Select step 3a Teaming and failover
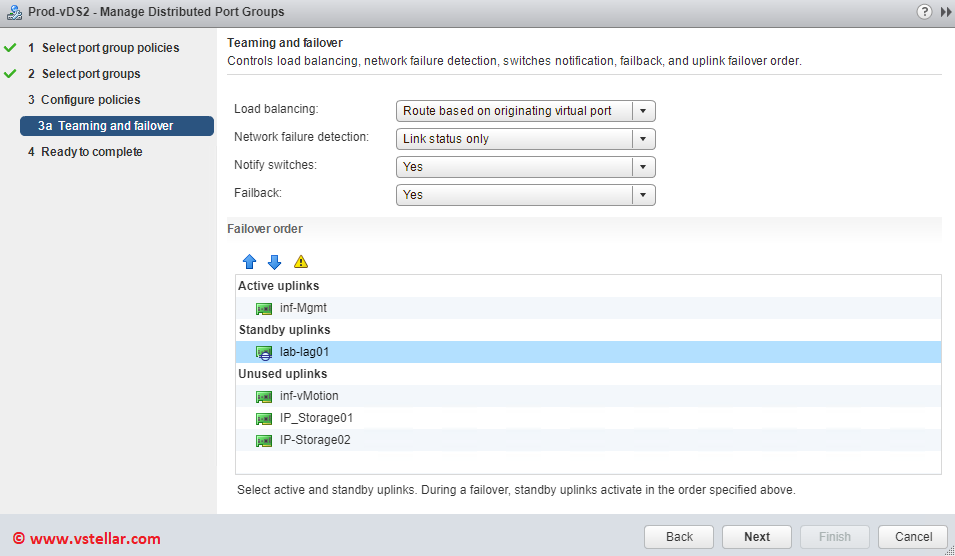The width and height of the screenshot is (955, 556). point(117,126)
